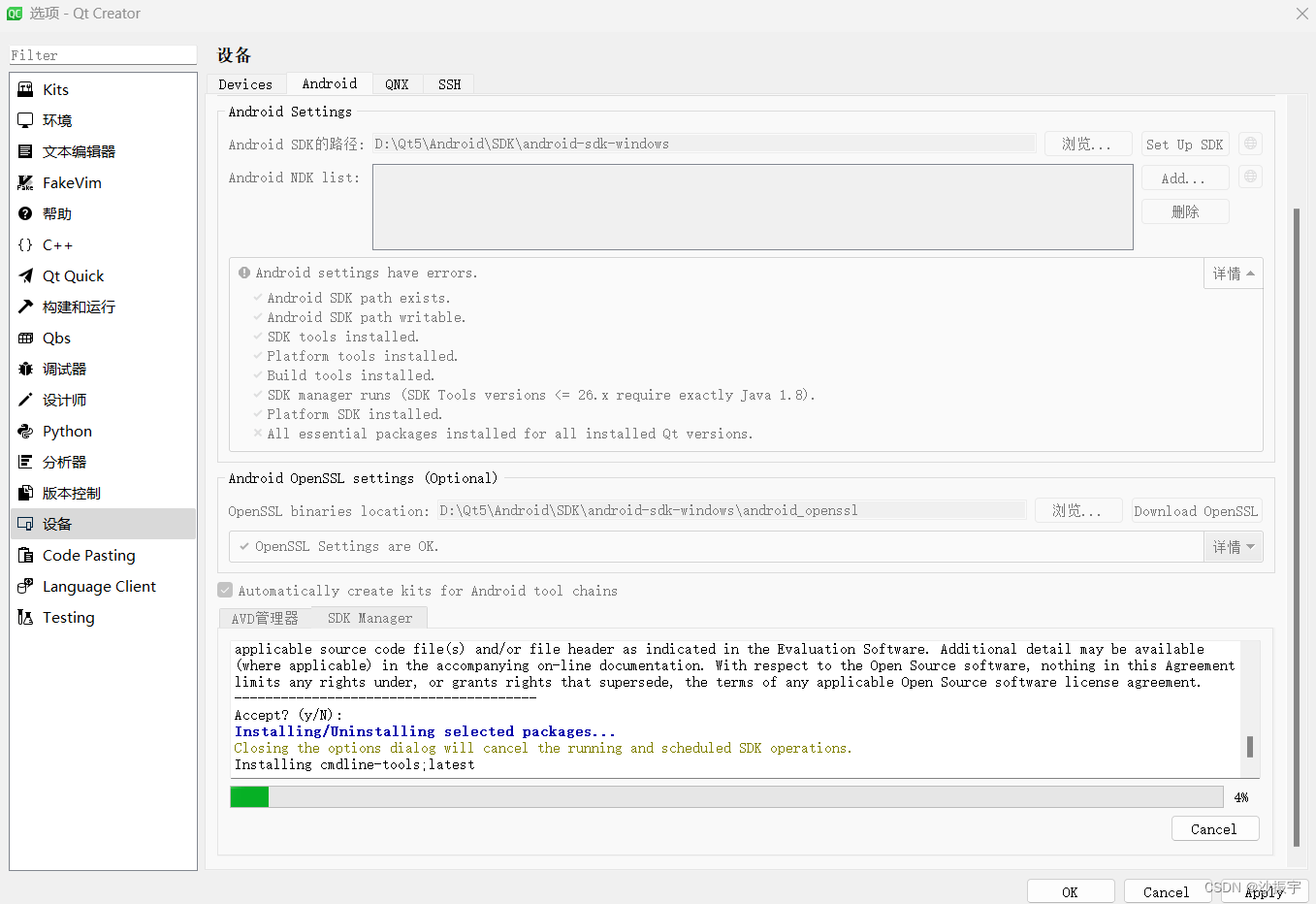Select the 设备 category icon
The image size is (1316, 904).
coord(25,524)
